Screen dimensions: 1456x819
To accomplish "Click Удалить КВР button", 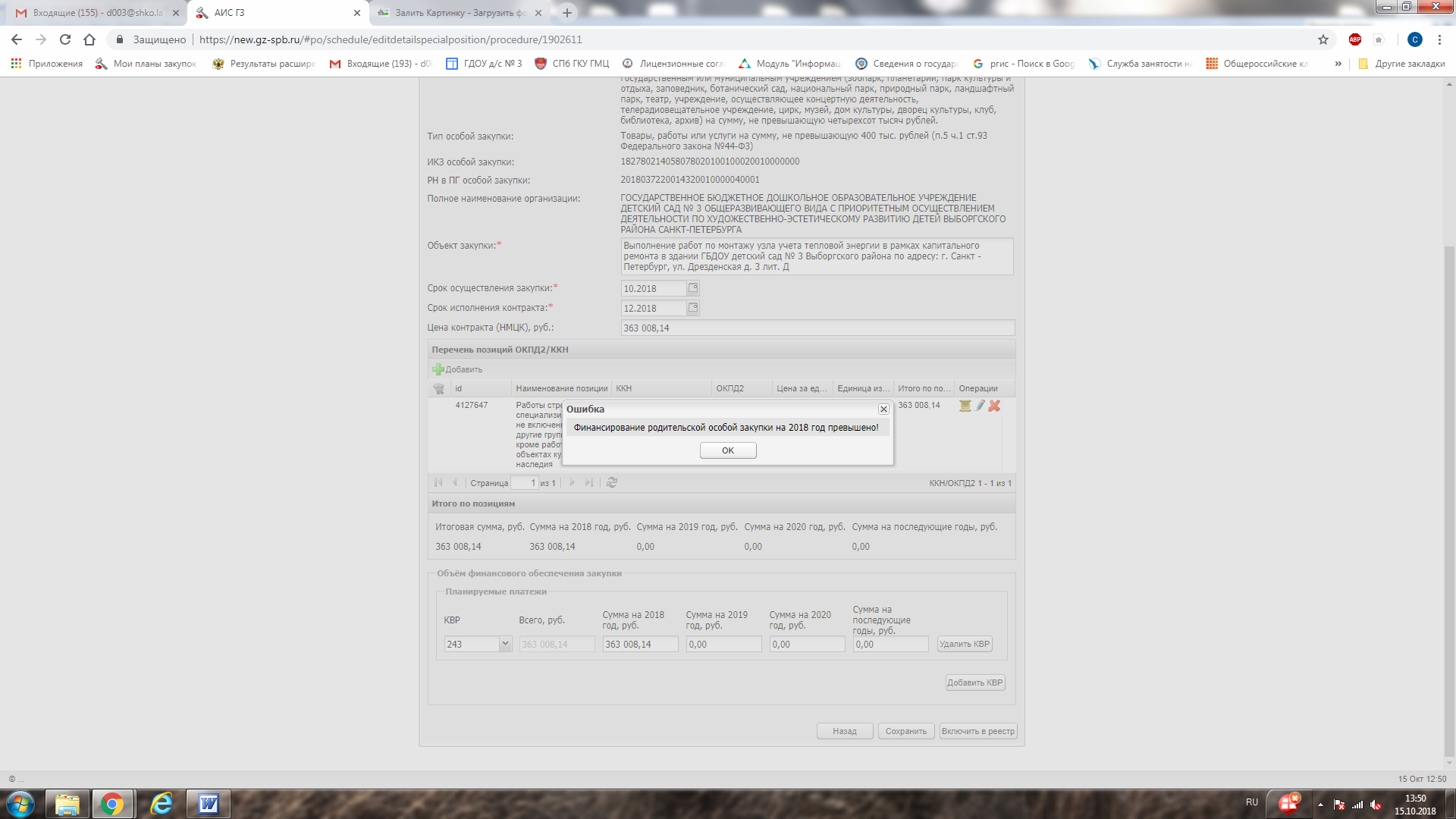I will (964, 644).
